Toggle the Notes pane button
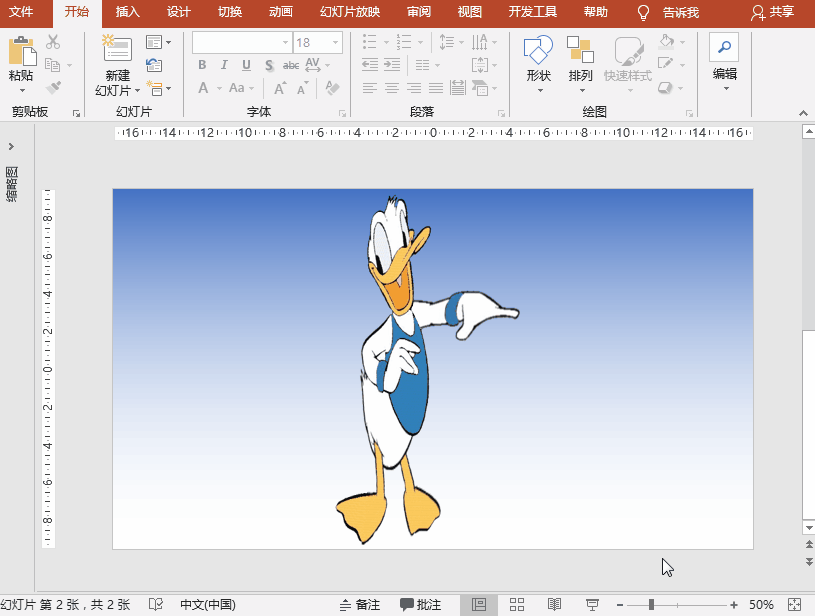The image size is (815, 616). click(x=360, y=605)
